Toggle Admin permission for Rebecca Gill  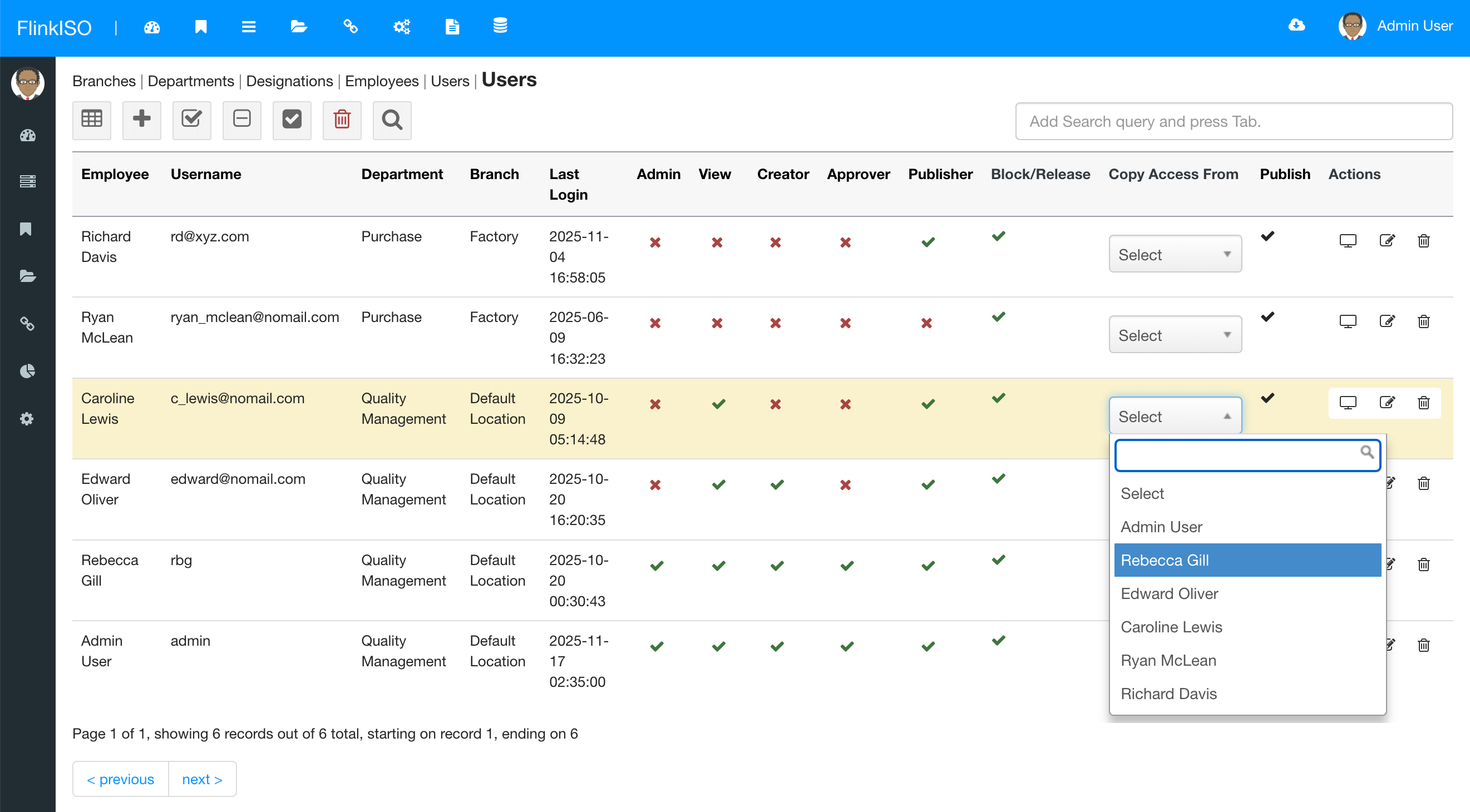click(x=657, y=566)
